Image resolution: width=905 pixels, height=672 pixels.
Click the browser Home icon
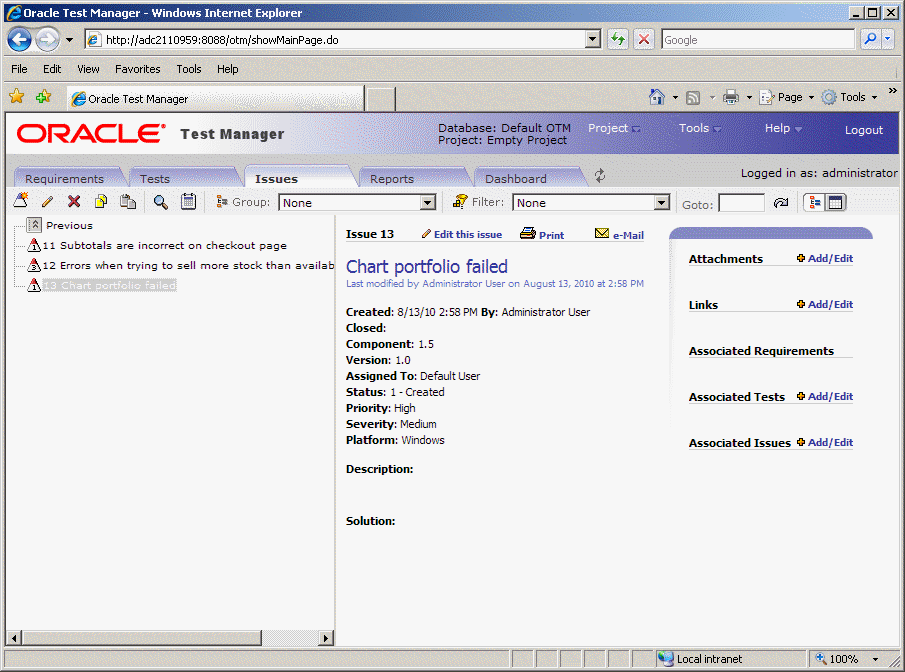pos(656,97)
